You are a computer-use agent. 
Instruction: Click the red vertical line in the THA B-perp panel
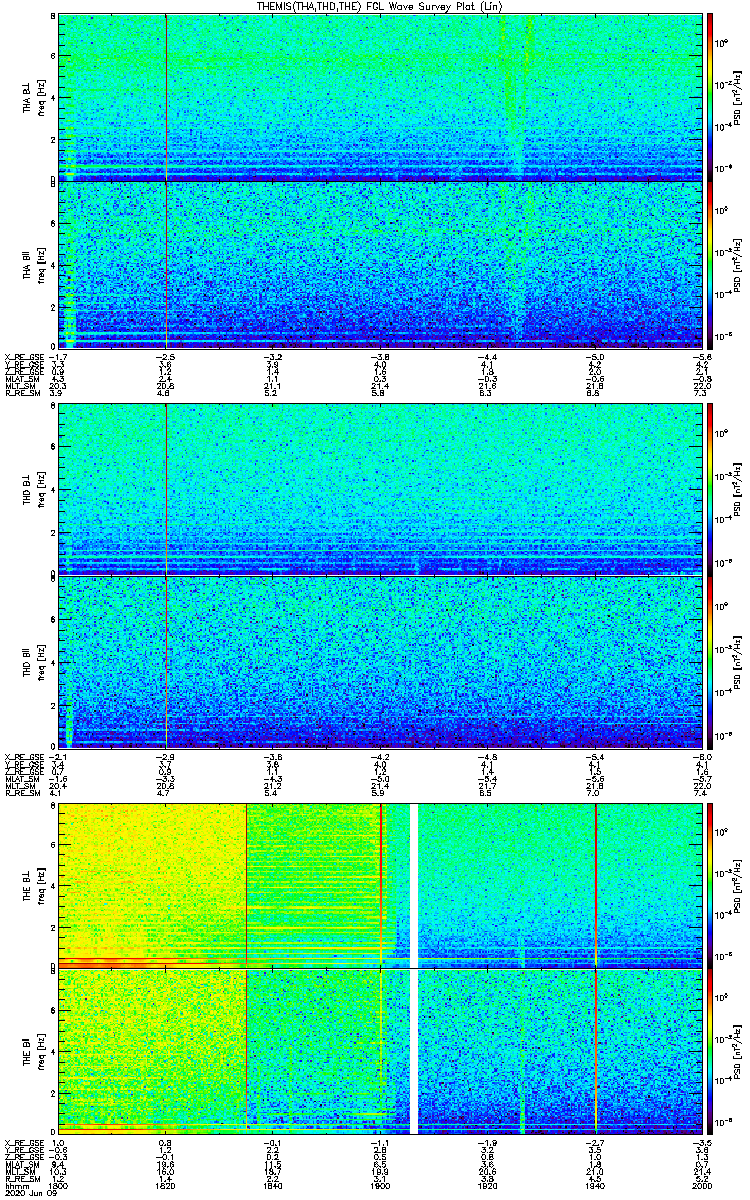tap(166, 96)
